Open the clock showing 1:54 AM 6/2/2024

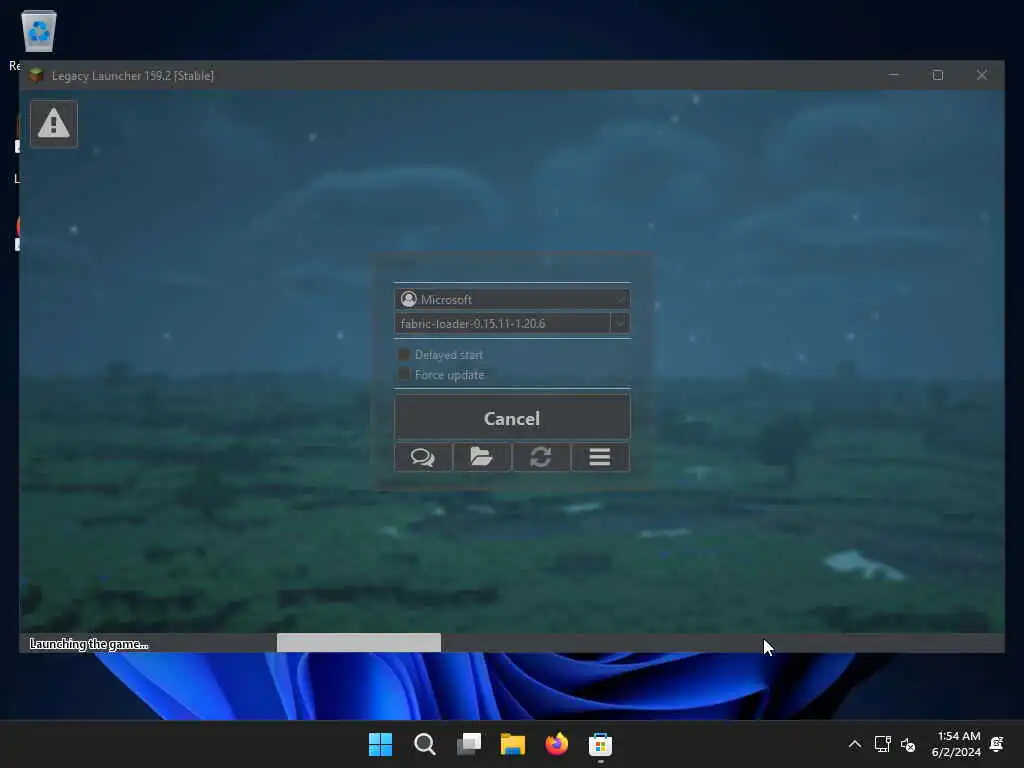956,744
